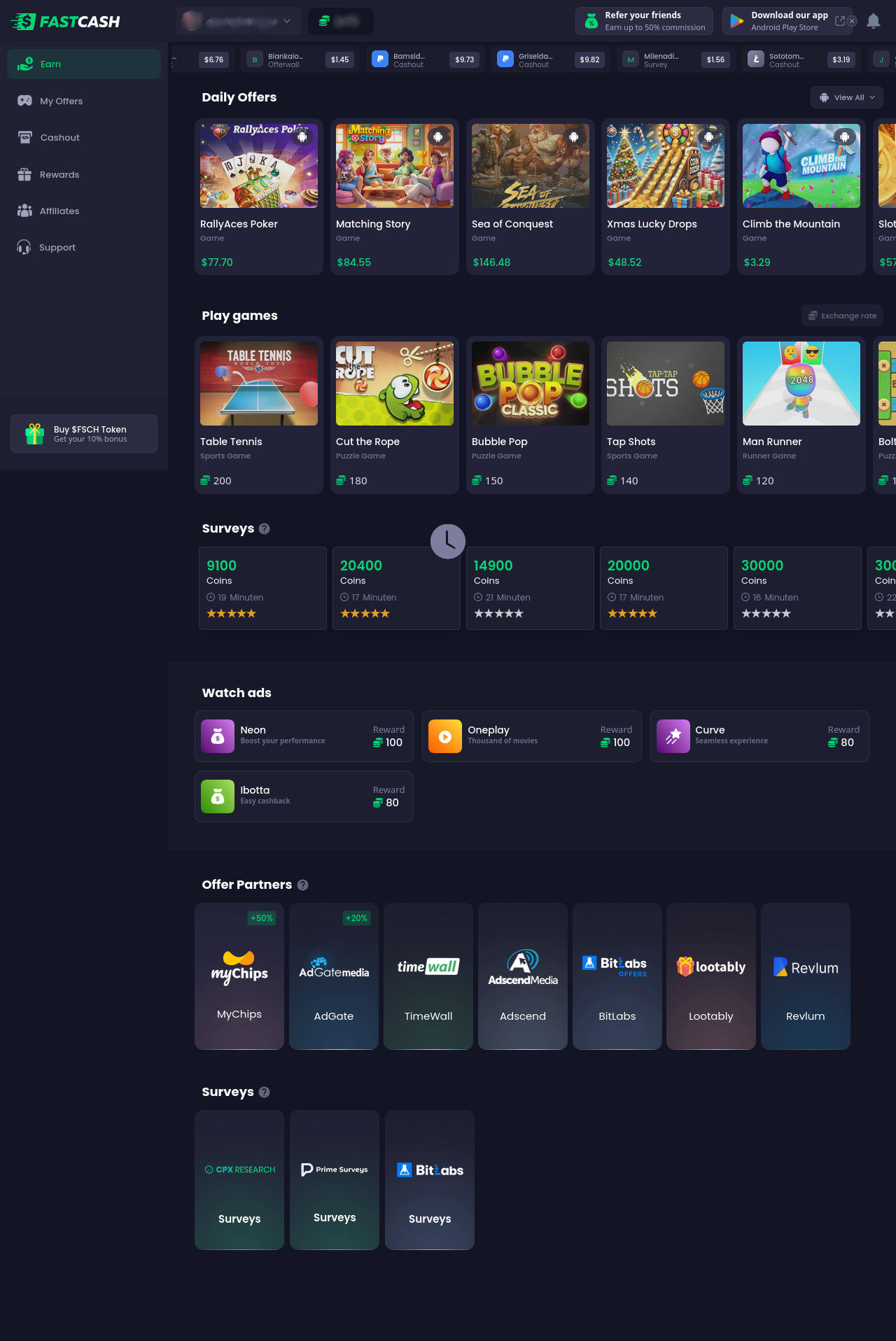
Task: Click Sototom Litecoin Cashout ticker entry
Action: [801, 59]
